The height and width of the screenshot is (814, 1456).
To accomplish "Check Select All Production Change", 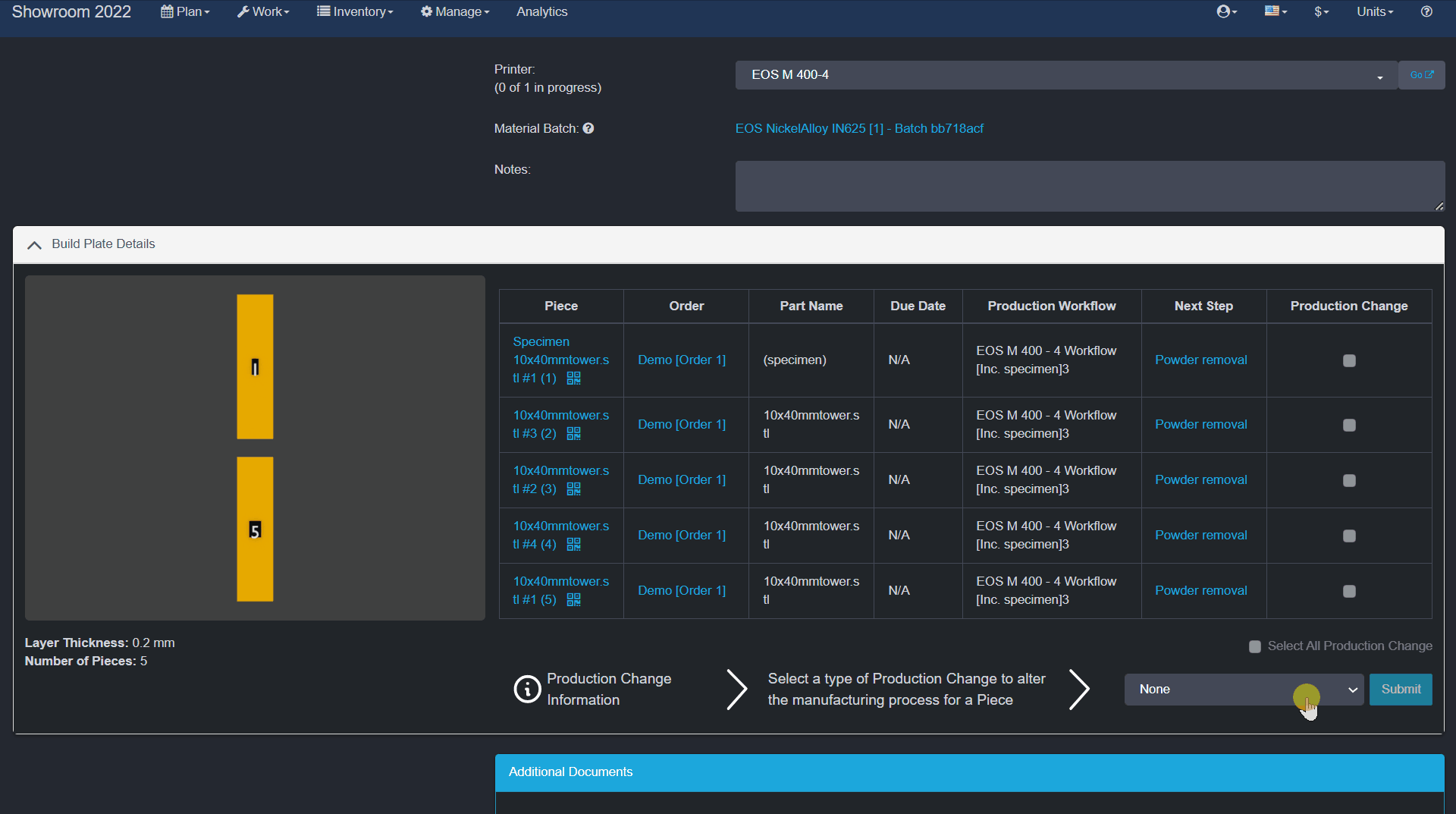I will 1255,646.
